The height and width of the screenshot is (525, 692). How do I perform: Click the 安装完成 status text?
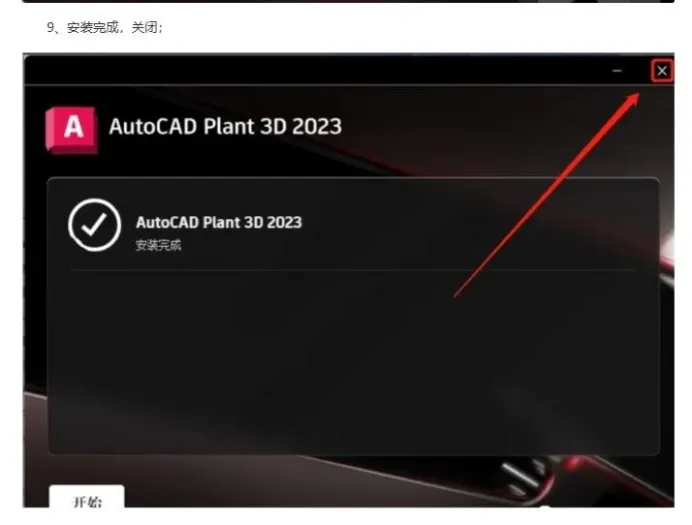158,245
